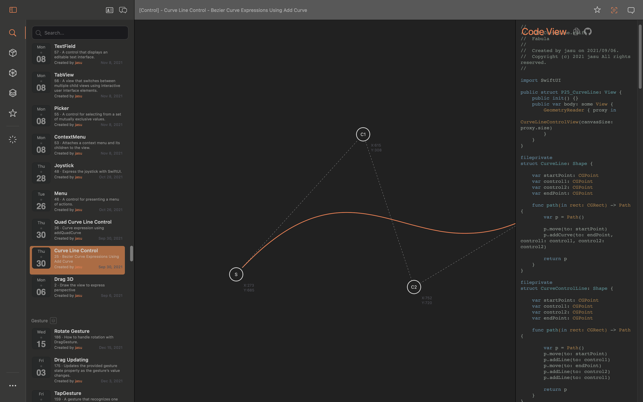643x402 pixels.
Task: Open favorites star in left sidebar
Action: tap(13, 113)
